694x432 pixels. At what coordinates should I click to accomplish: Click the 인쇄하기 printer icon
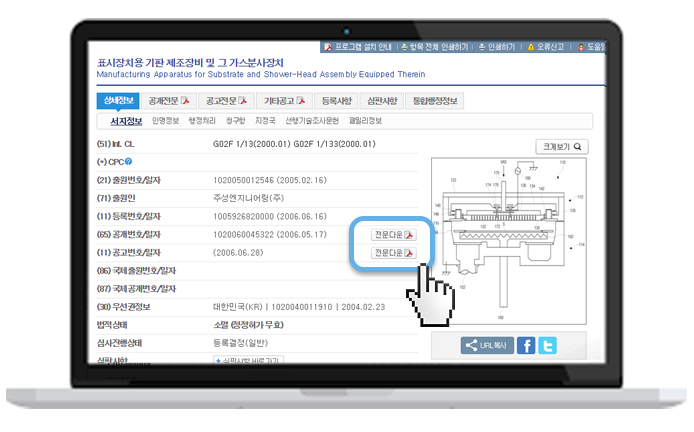coord(482,47)
